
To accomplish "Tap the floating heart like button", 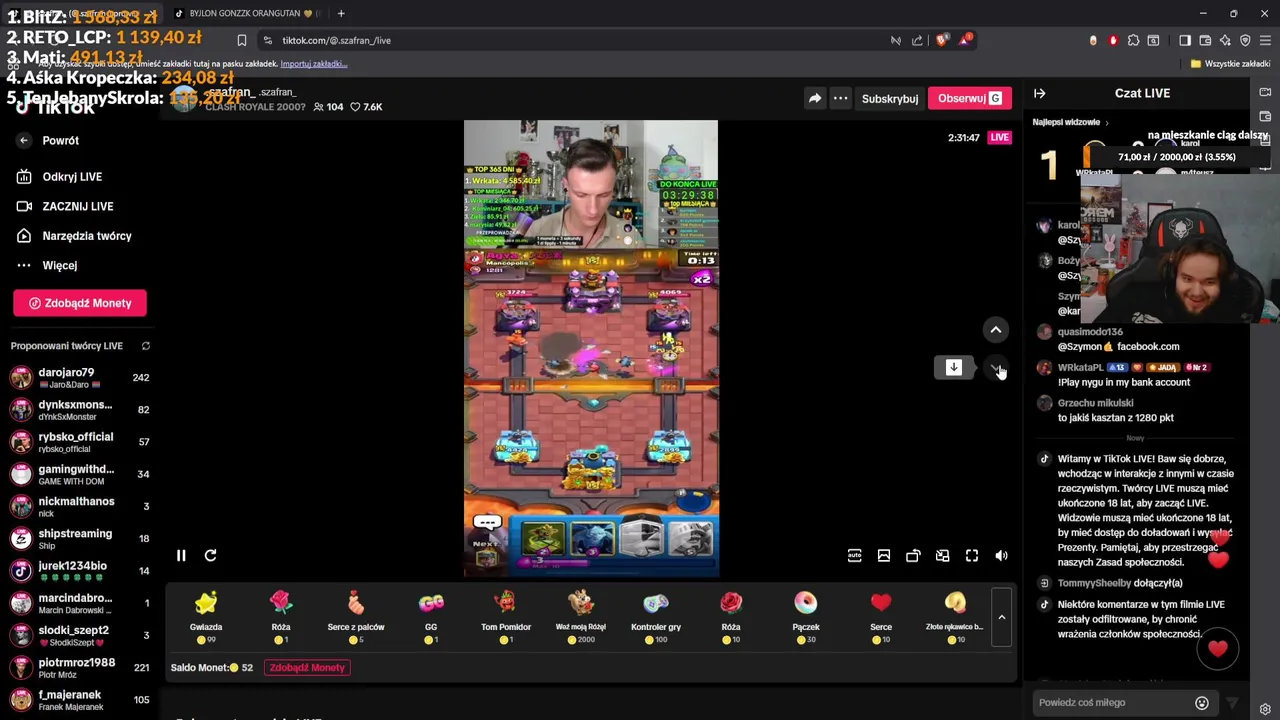I will (1217, 649).
